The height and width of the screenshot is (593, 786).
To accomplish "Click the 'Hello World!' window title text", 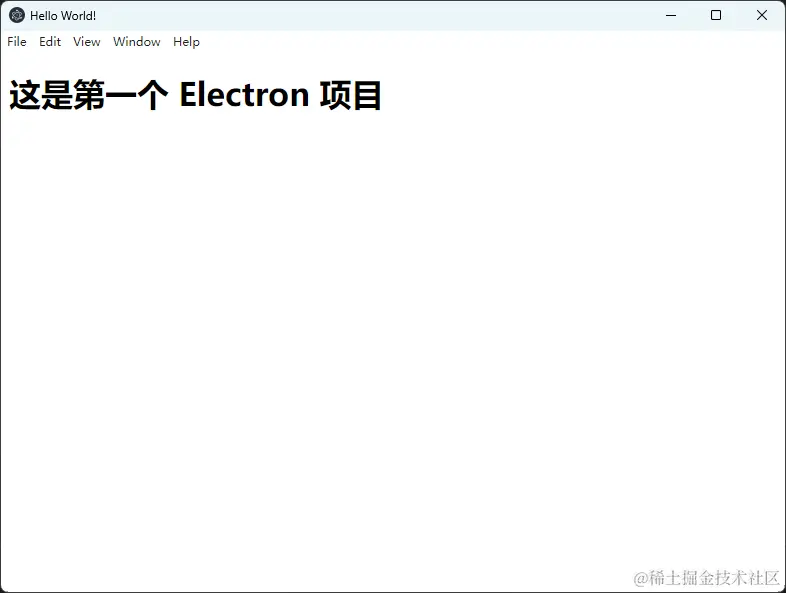I will pyautogui.click(x=63, y=16).
